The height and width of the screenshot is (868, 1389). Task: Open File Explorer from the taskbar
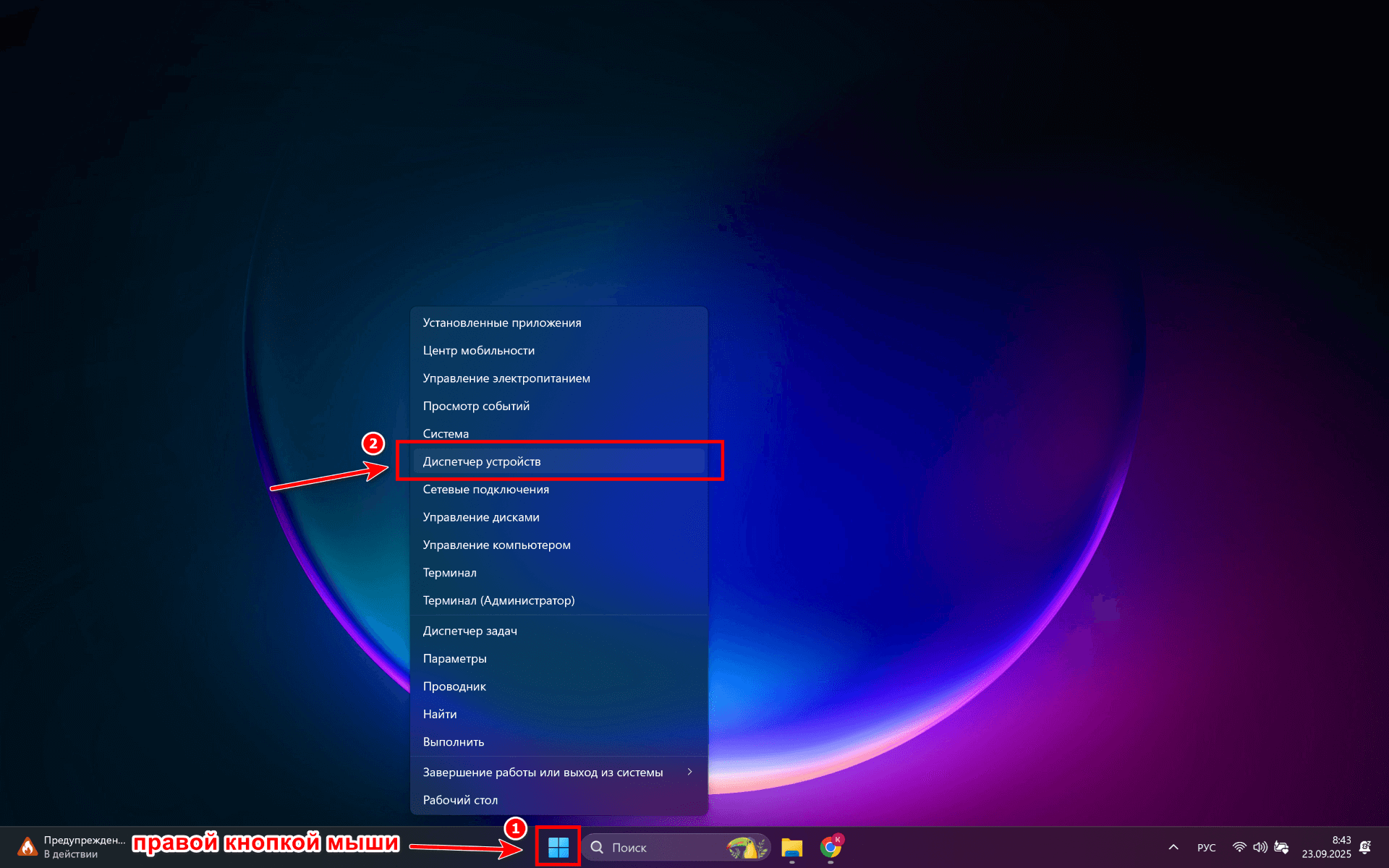tap(792, 847)
